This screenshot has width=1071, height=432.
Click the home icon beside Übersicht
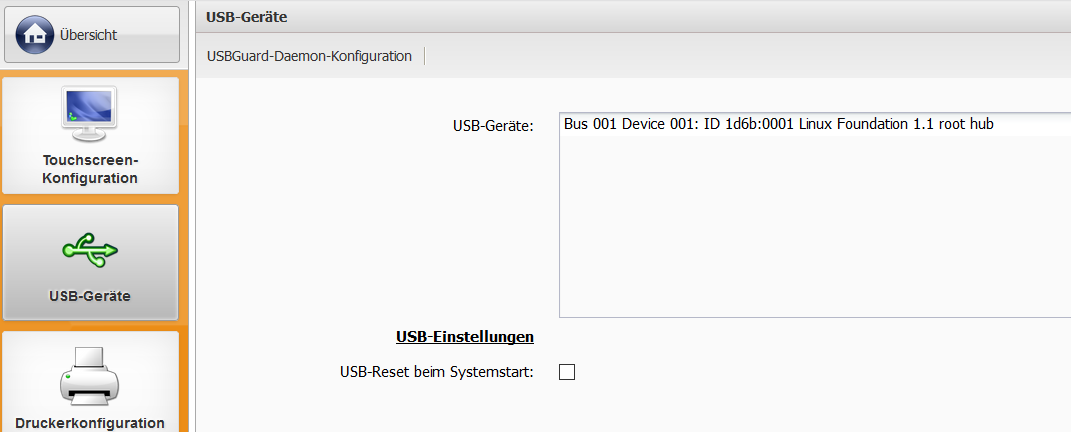click(36, 34)
